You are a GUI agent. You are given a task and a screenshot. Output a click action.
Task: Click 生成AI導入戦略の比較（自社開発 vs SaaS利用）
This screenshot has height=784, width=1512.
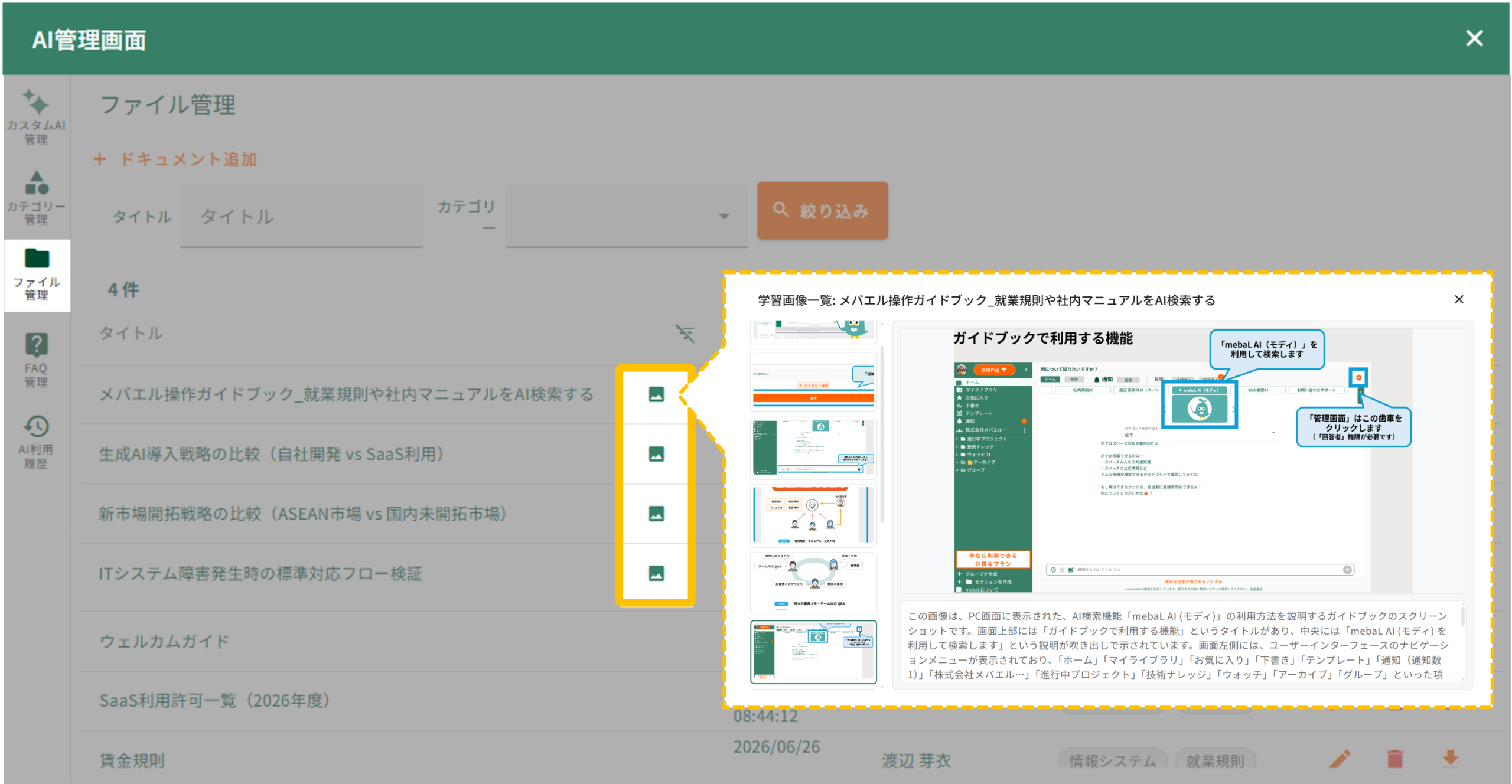tap(272, 454)
